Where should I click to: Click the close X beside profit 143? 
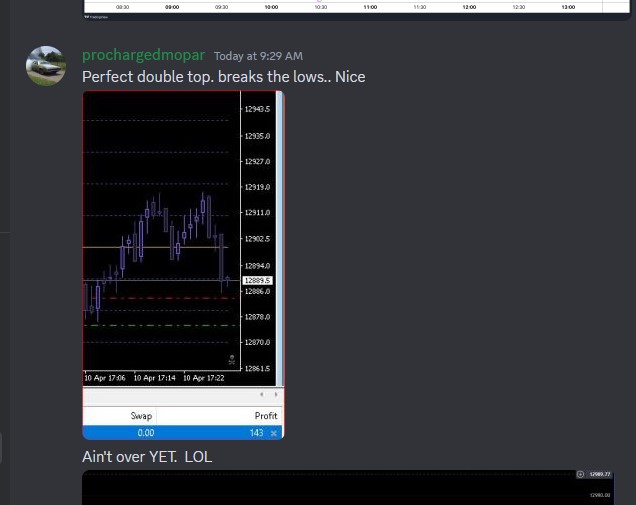coord(274,433)
